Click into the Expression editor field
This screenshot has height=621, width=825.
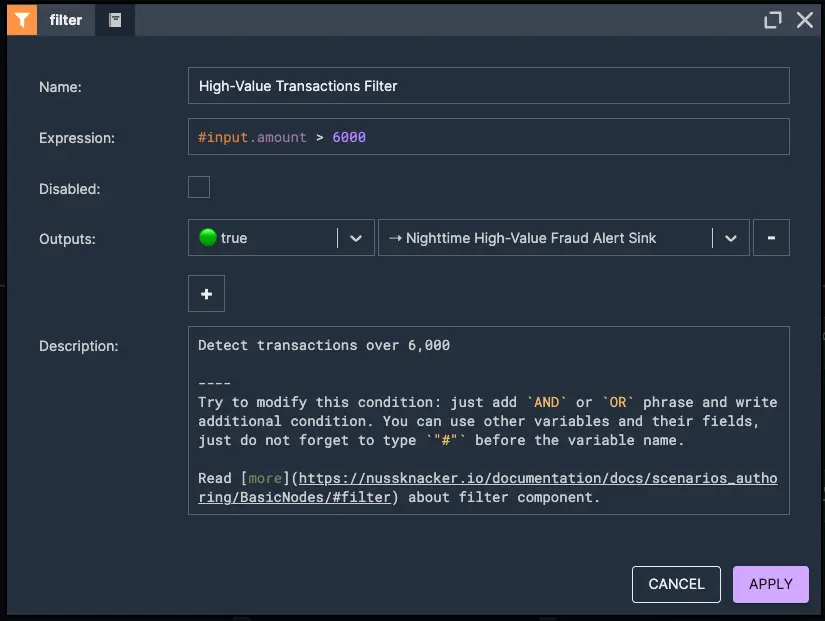coord(488,137)
